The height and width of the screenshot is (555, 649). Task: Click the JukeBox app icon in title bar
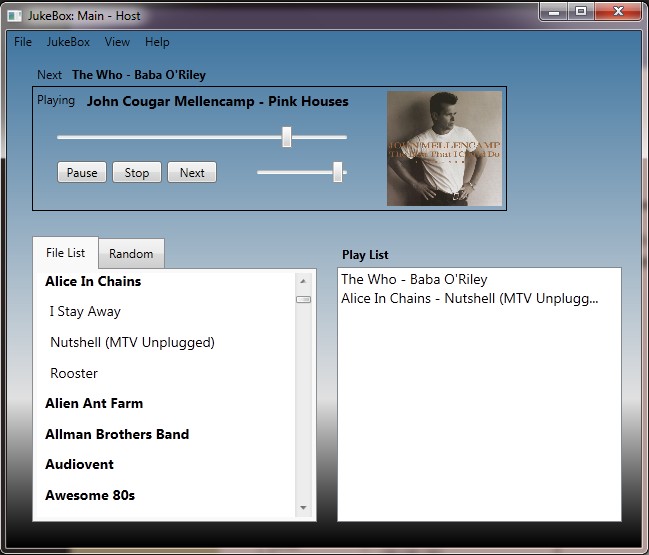pos(15,16)
